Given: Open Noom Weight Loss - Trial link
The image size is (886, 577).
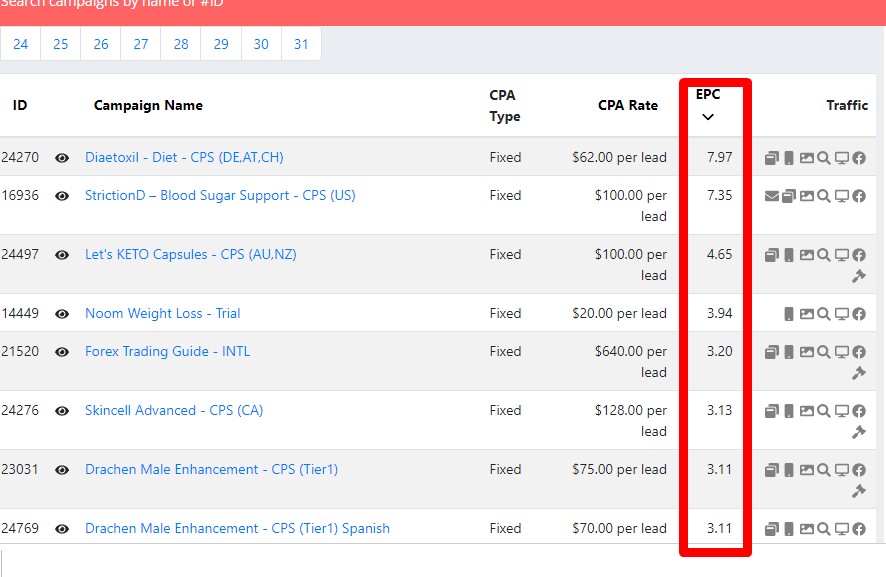Looking at the screenshot, I should tap(163, 313).
